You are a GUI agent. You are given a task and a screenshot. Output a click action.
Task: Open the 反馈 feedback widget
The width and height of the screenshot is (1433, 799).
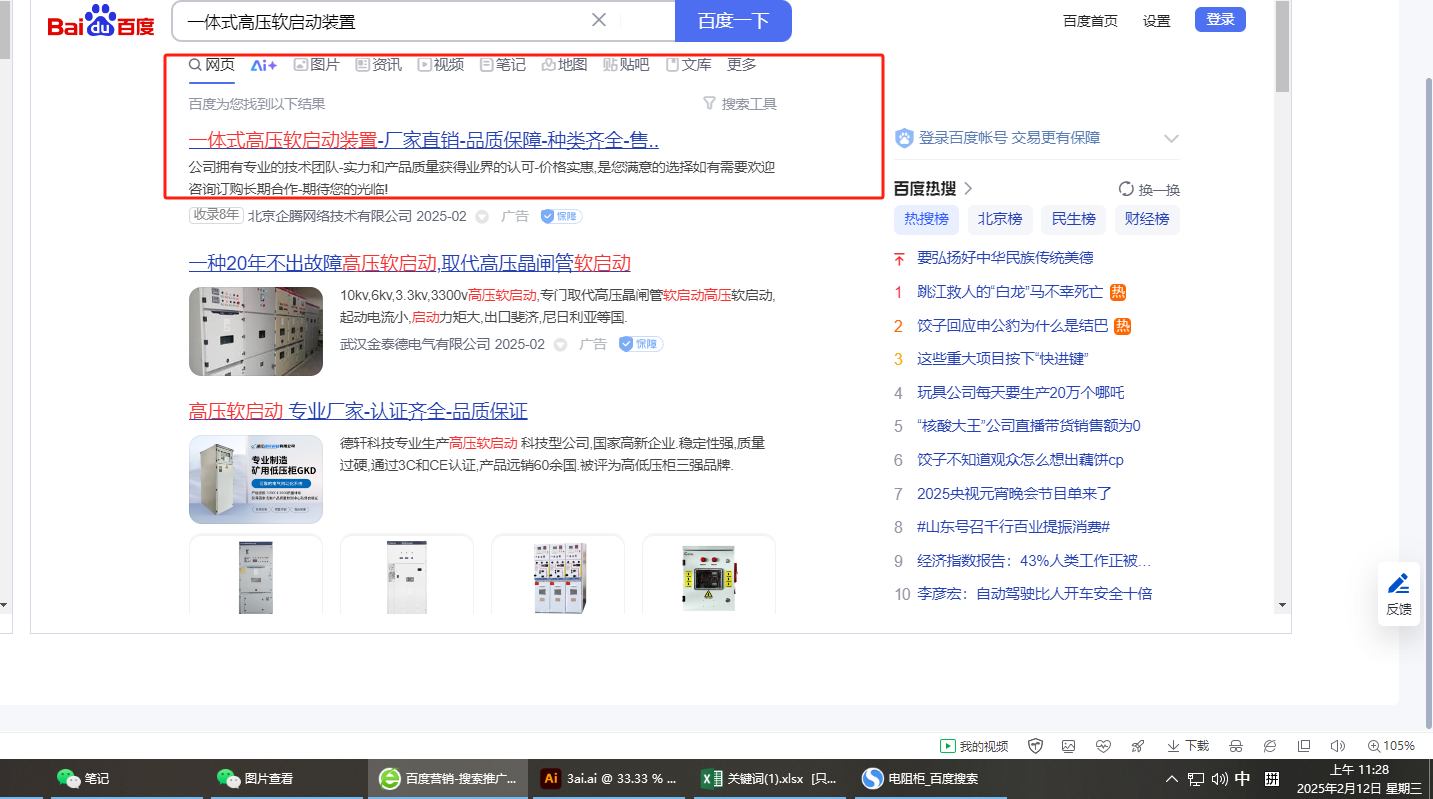[1398, 594]
